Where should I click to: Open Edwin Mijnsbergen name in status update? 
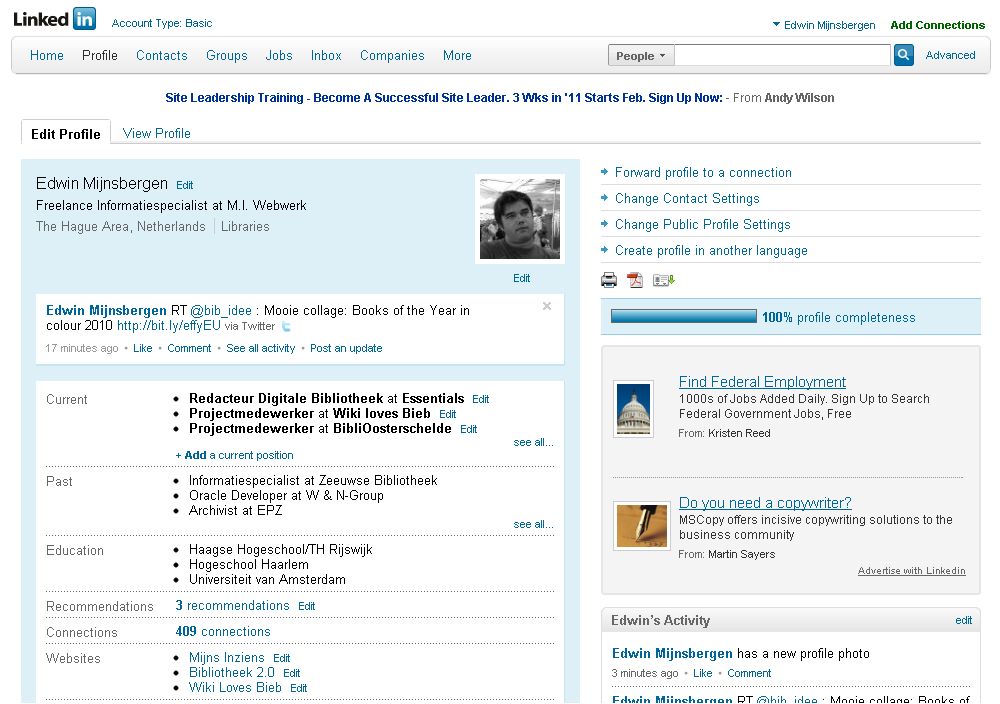[106, 311]
